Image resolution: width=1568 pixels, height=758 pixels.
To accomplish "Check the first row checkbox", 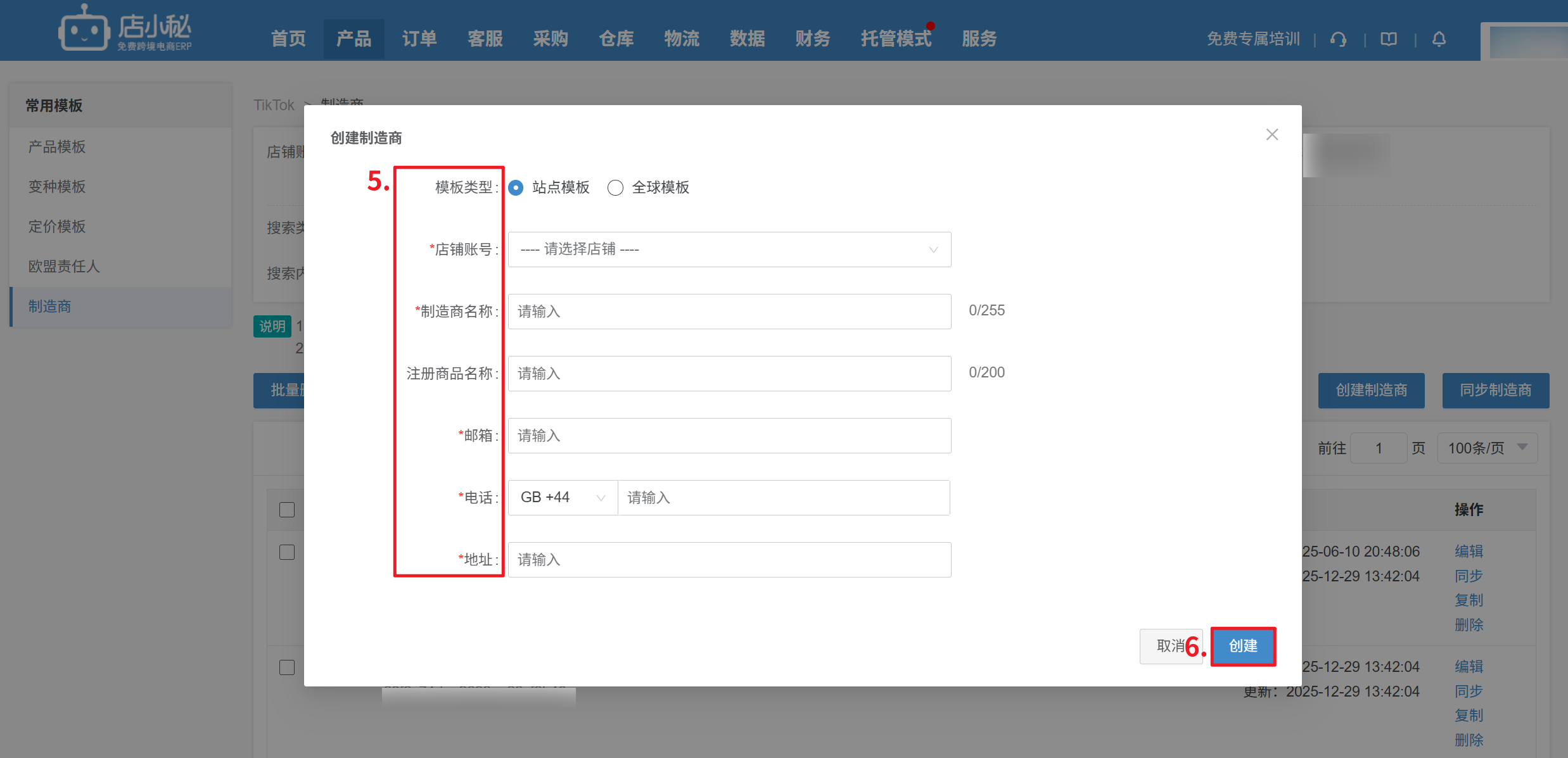I will [x=287, y=552].
